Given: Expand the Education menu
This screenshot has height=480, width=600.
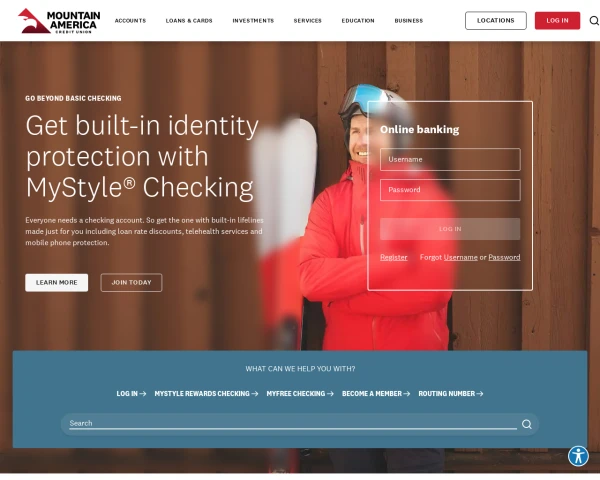Looking at the screenshot, I should coord(358,21).
